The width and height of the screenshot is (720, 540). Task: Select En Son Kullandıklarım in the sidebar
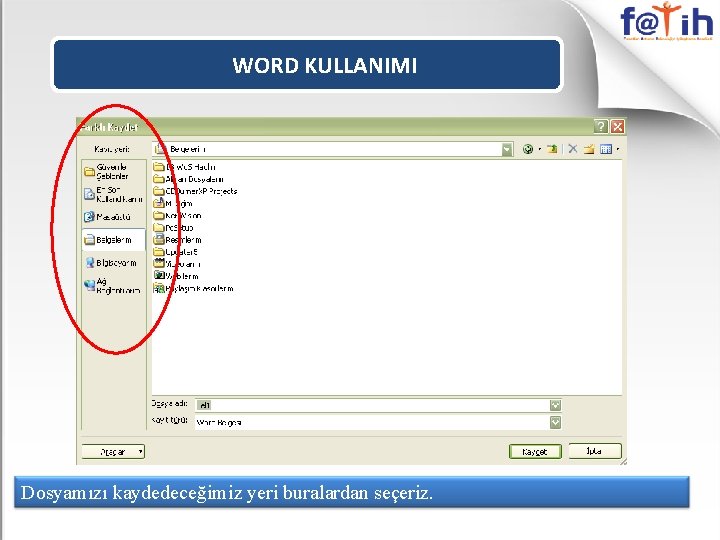point(113,194)
